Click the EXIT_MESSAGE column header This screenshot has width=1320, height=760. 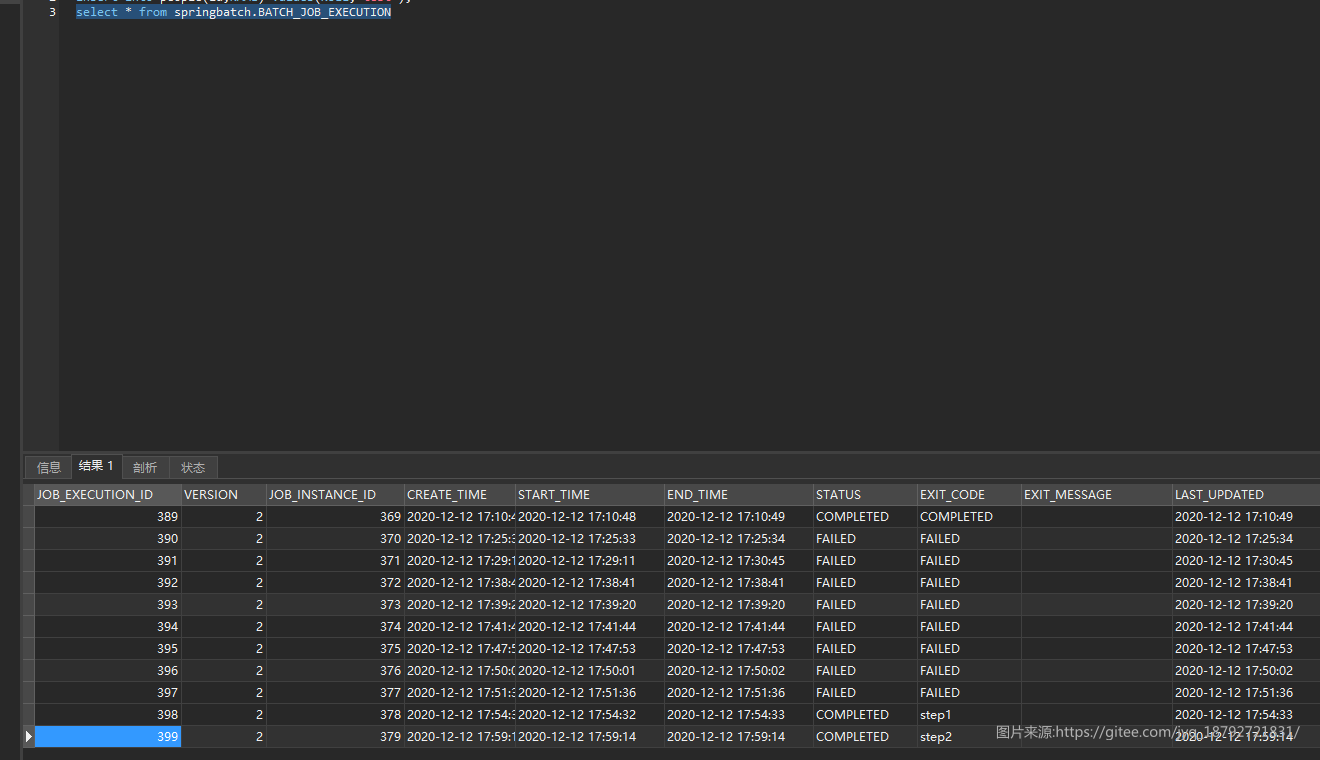[x=1097, y=495]
